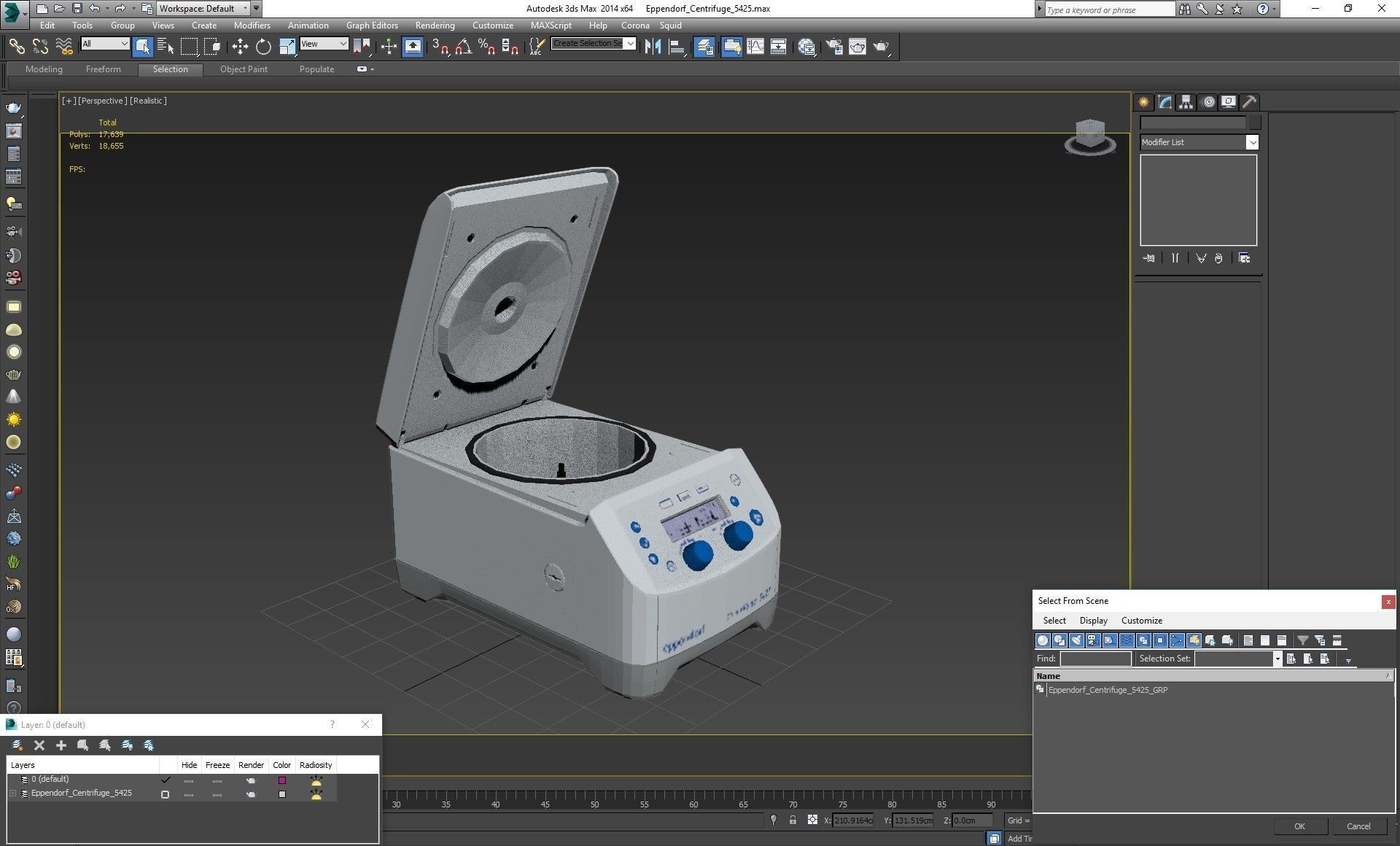Image resolution: width=1400 pixels, height=846 pixels.
Task: Click the [Realistic] shading viewport label
Action: tap(148, 101)
